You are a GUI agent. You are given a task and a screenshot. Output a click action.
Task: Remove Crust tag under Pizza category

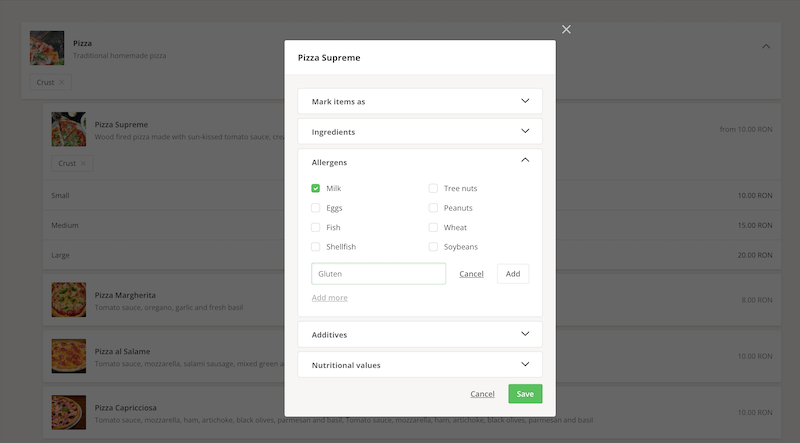click(61, 82)
